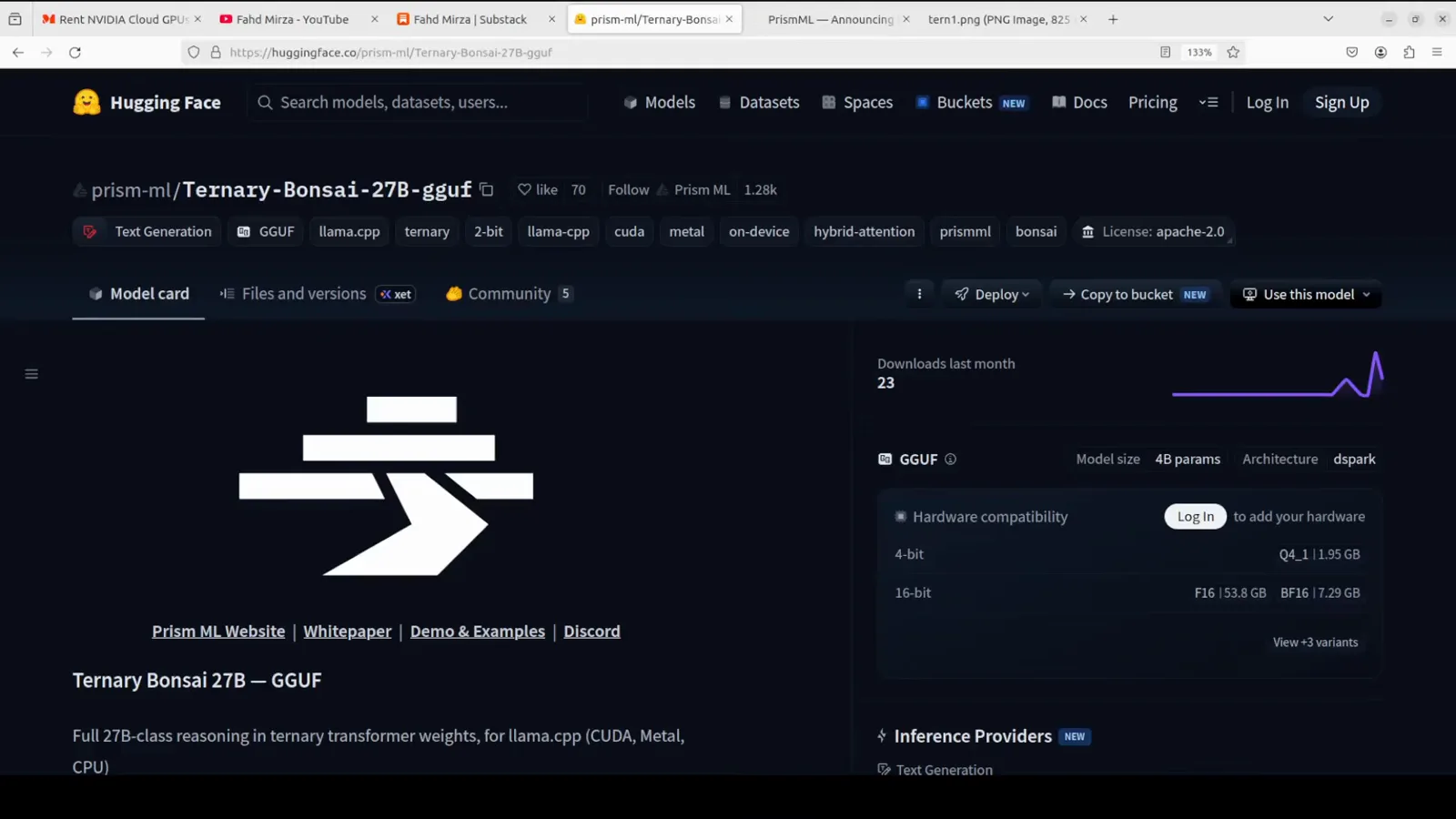This screenshot has width=1456, height=819.
Task: Open Prism ML Website link
Action: (x=218, y=632)
